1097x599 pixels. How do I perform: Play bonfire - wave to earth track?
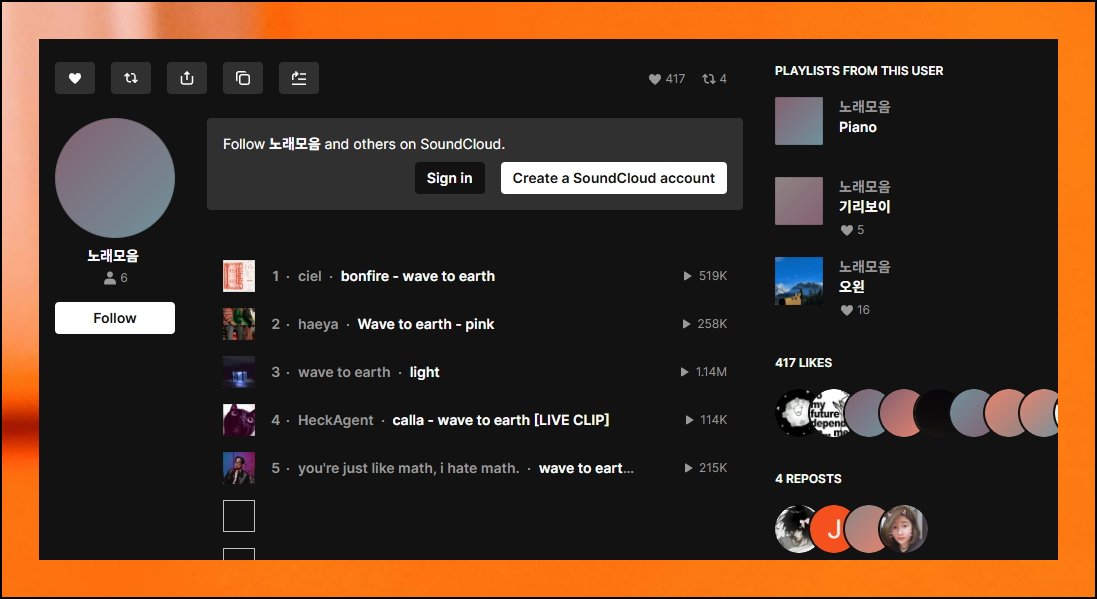418,276
